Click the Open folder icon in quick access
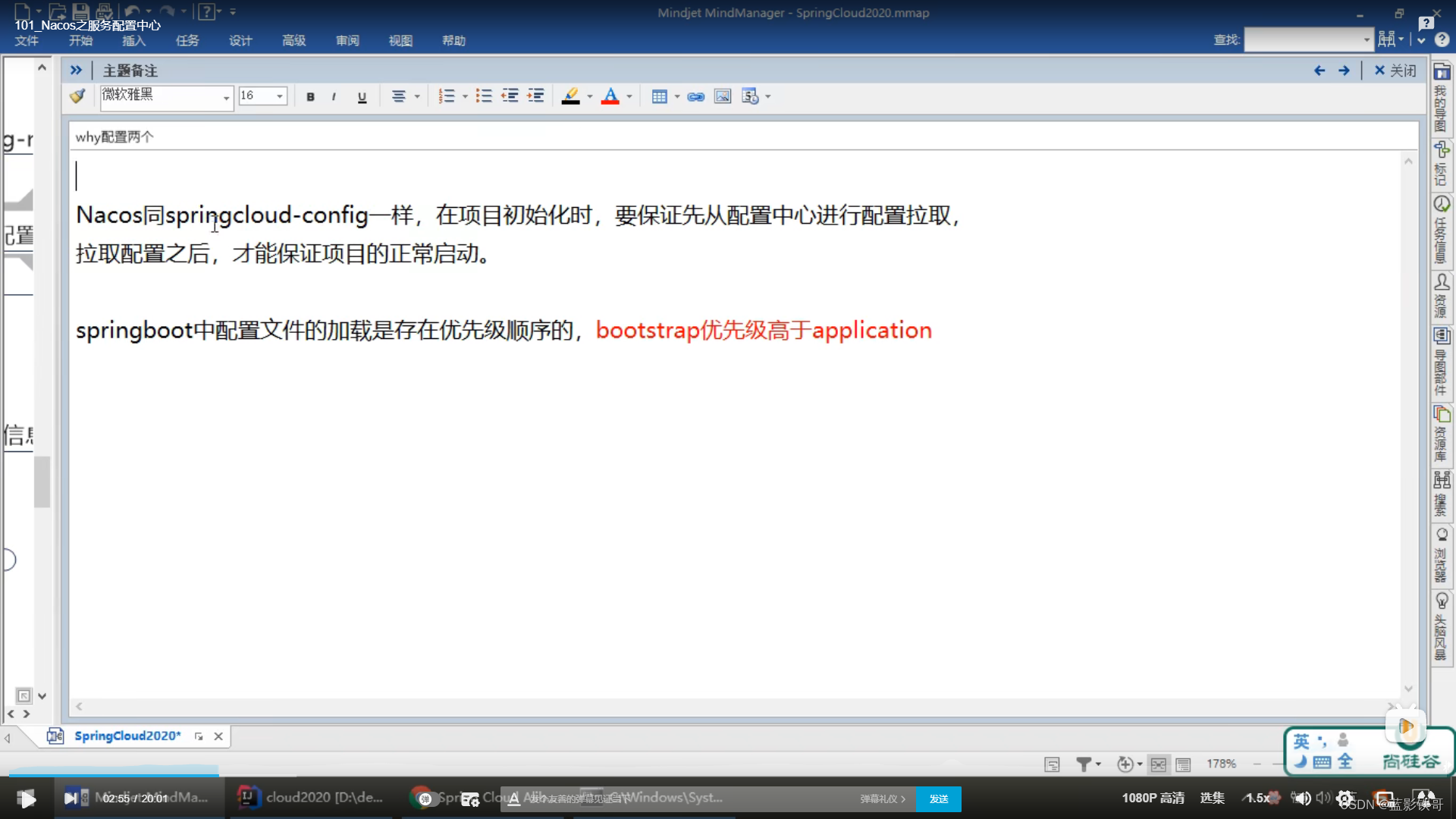1456x819 pixels. click(x=57, y=11)
